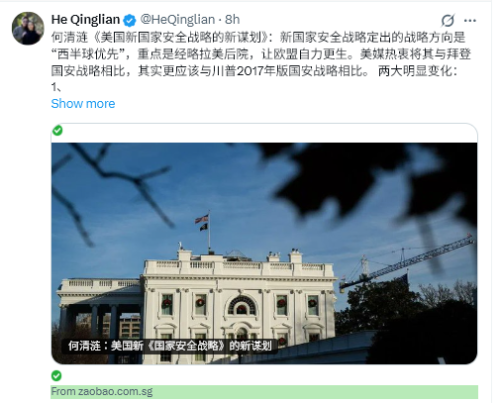Open He Qinglian display name link

pos(85,20)
